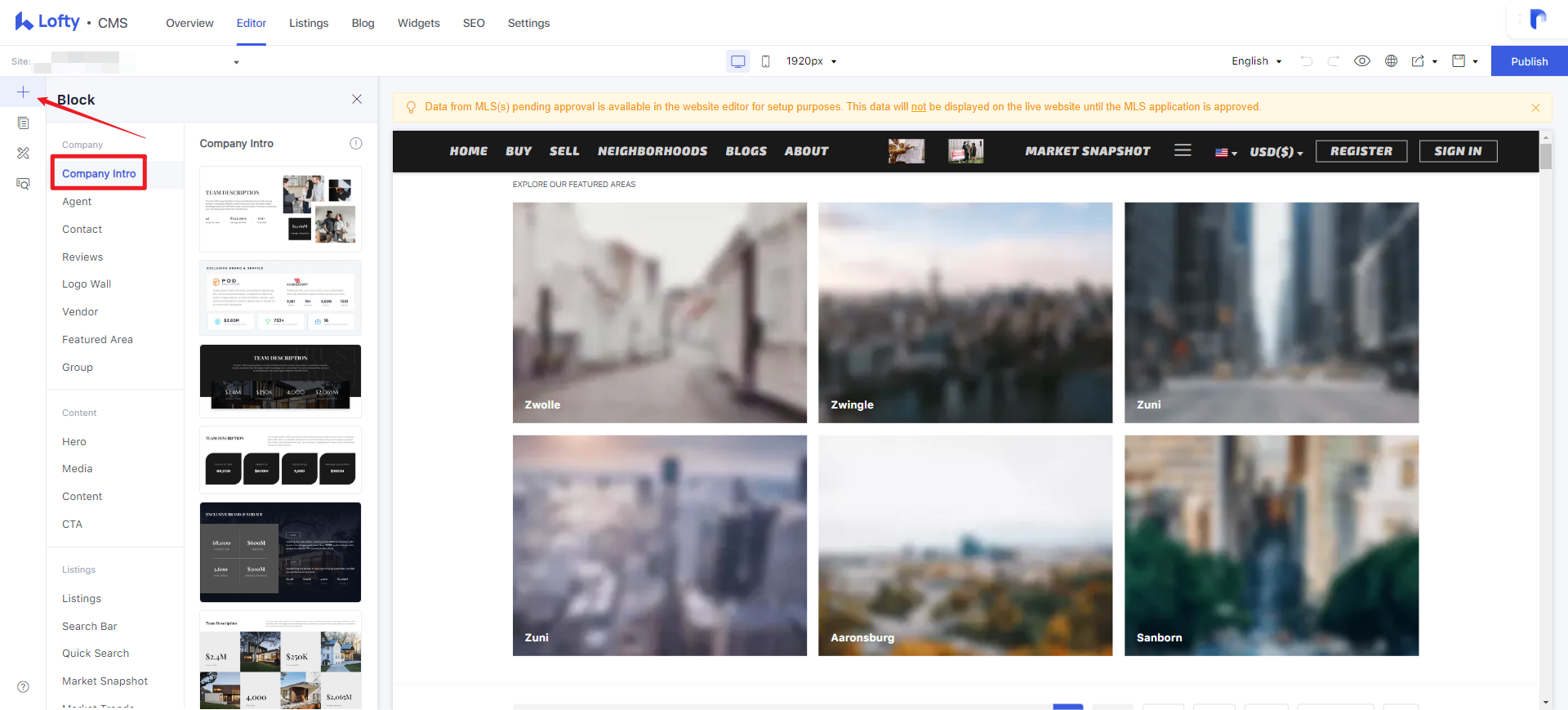Select Featured Area in block list
Image resolution: width=1568 pixels, height=710 pixels.
click(97, 339)
